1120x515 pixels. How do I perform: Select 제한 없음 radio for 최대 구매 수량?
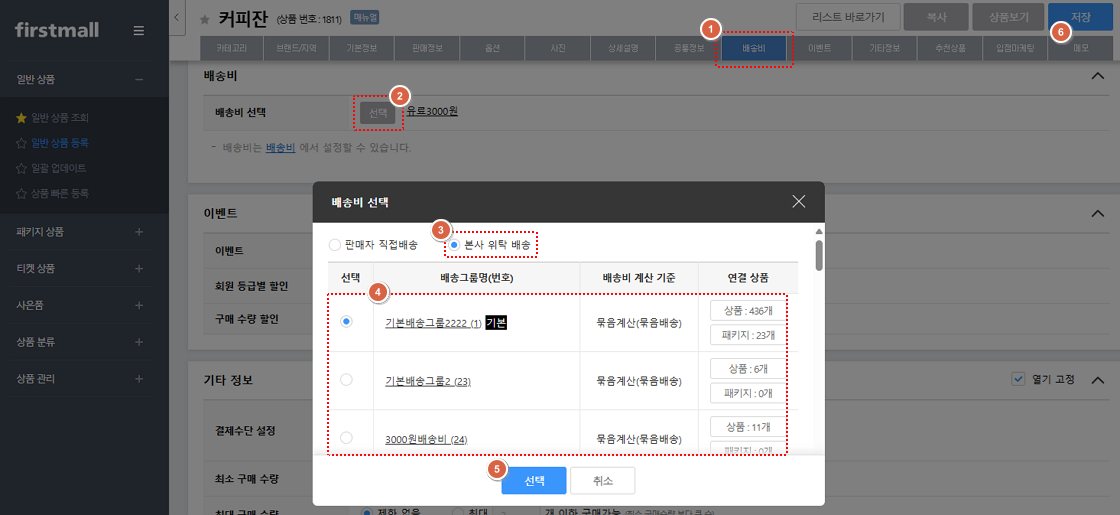[x=367, y=511]
